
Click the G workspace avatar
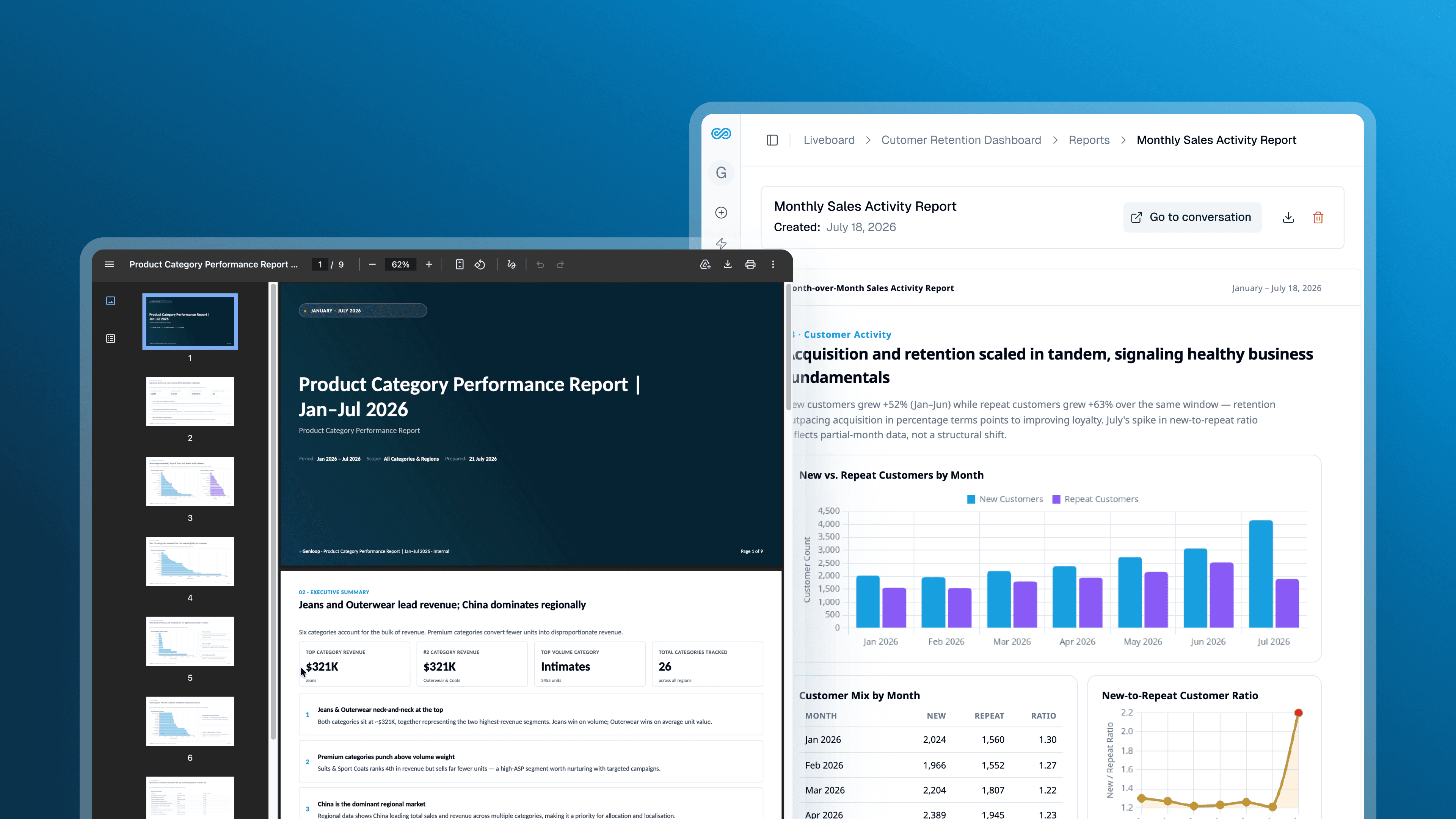[721, 173]
